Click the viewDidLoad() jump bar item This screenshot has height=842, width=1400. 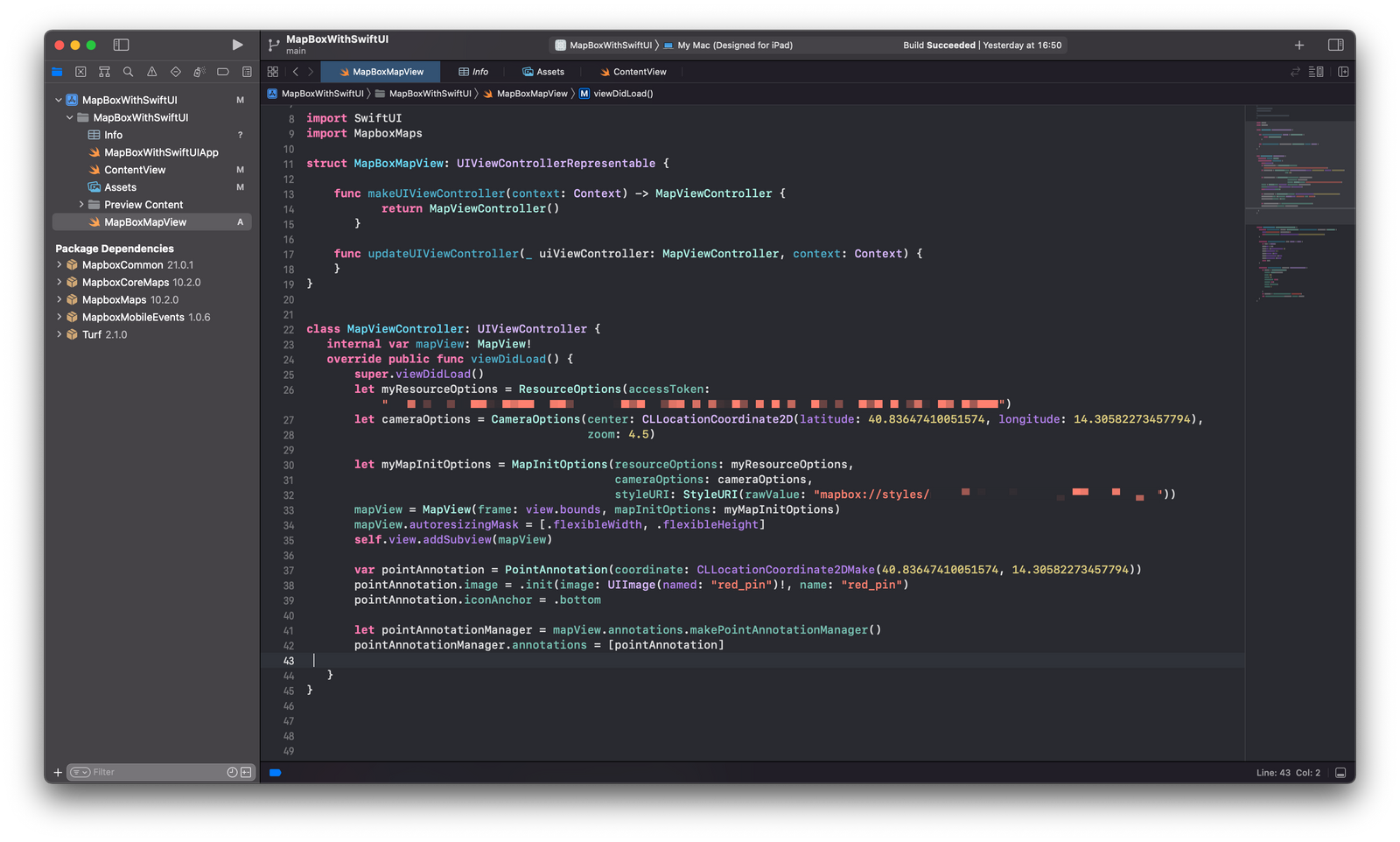click(x=624, y=93)
